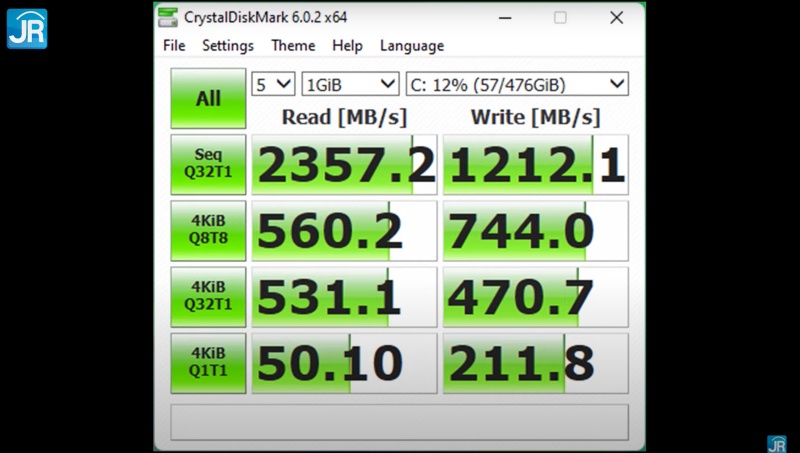Start the 4KiB Q8T8 test

click(208, 230)
